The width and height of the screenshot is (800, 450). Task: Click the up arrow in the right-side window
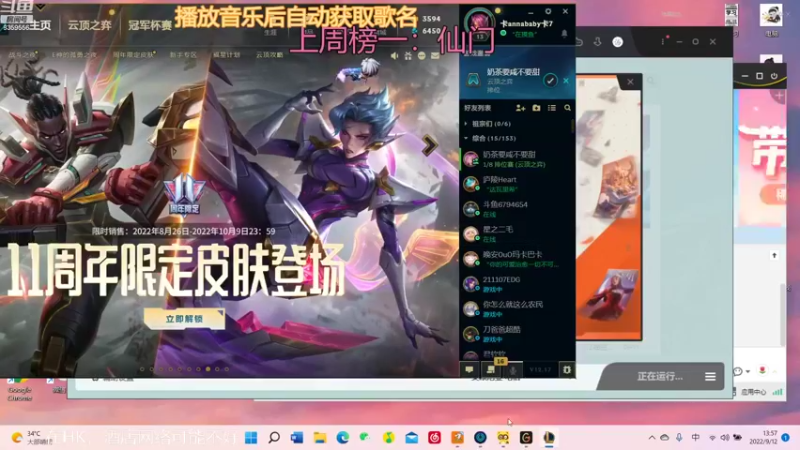774,255
